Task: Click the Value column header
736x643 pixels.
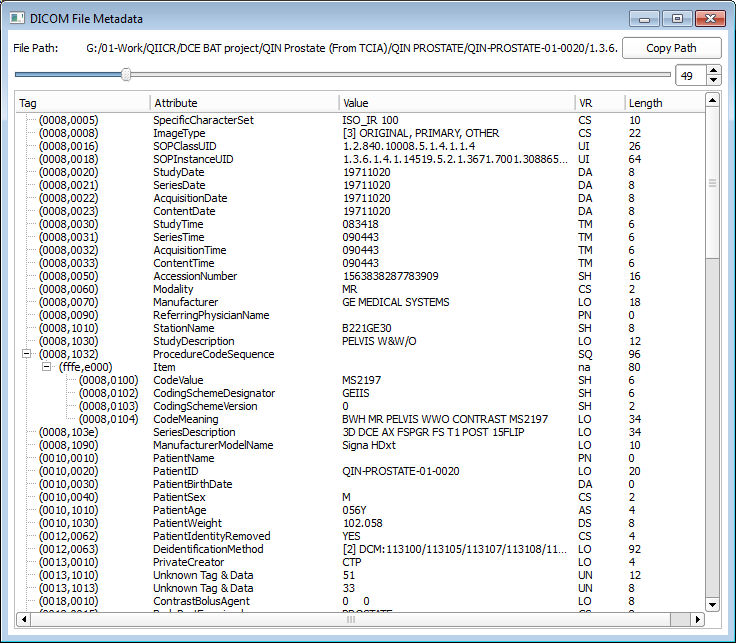Action: point(456,103)
